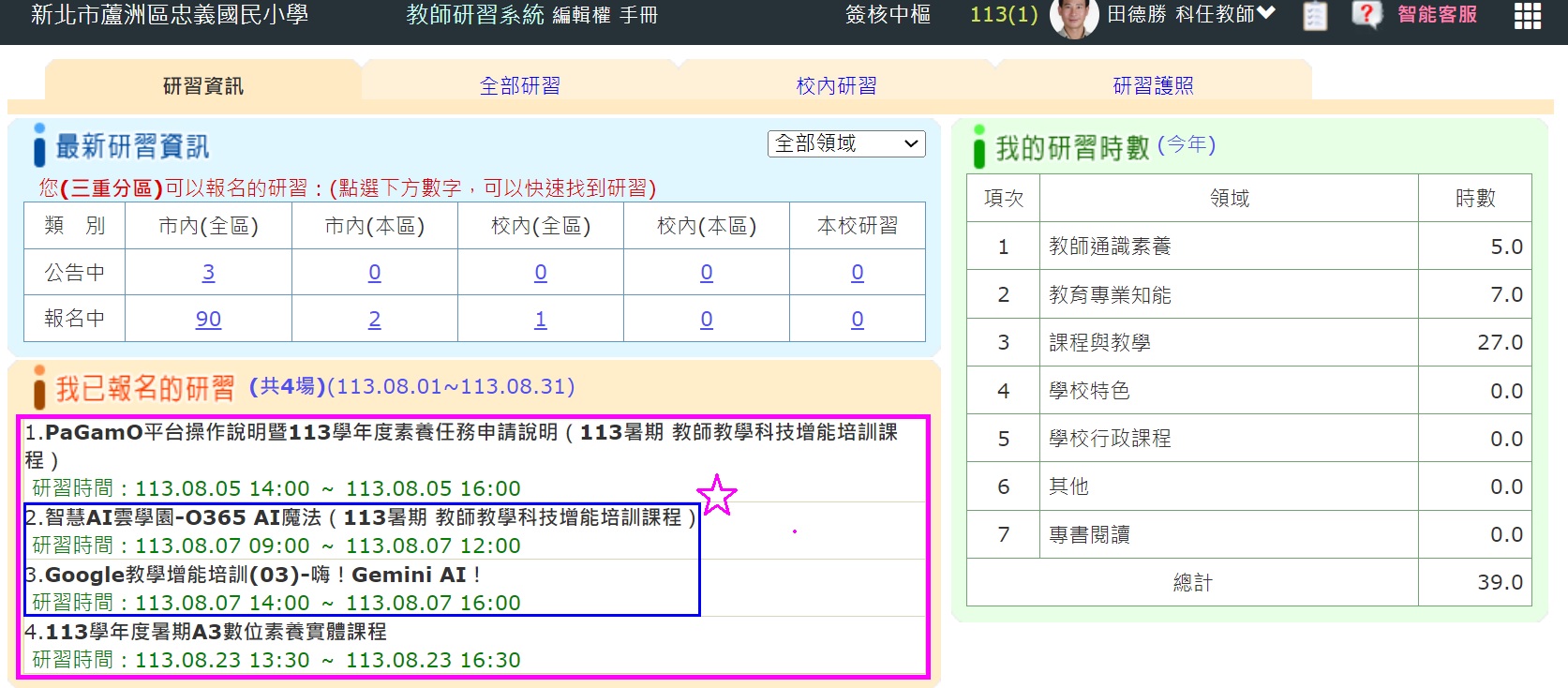Open 智能客服 support link
1568x688 pixels.
[x=1437, y=14]
